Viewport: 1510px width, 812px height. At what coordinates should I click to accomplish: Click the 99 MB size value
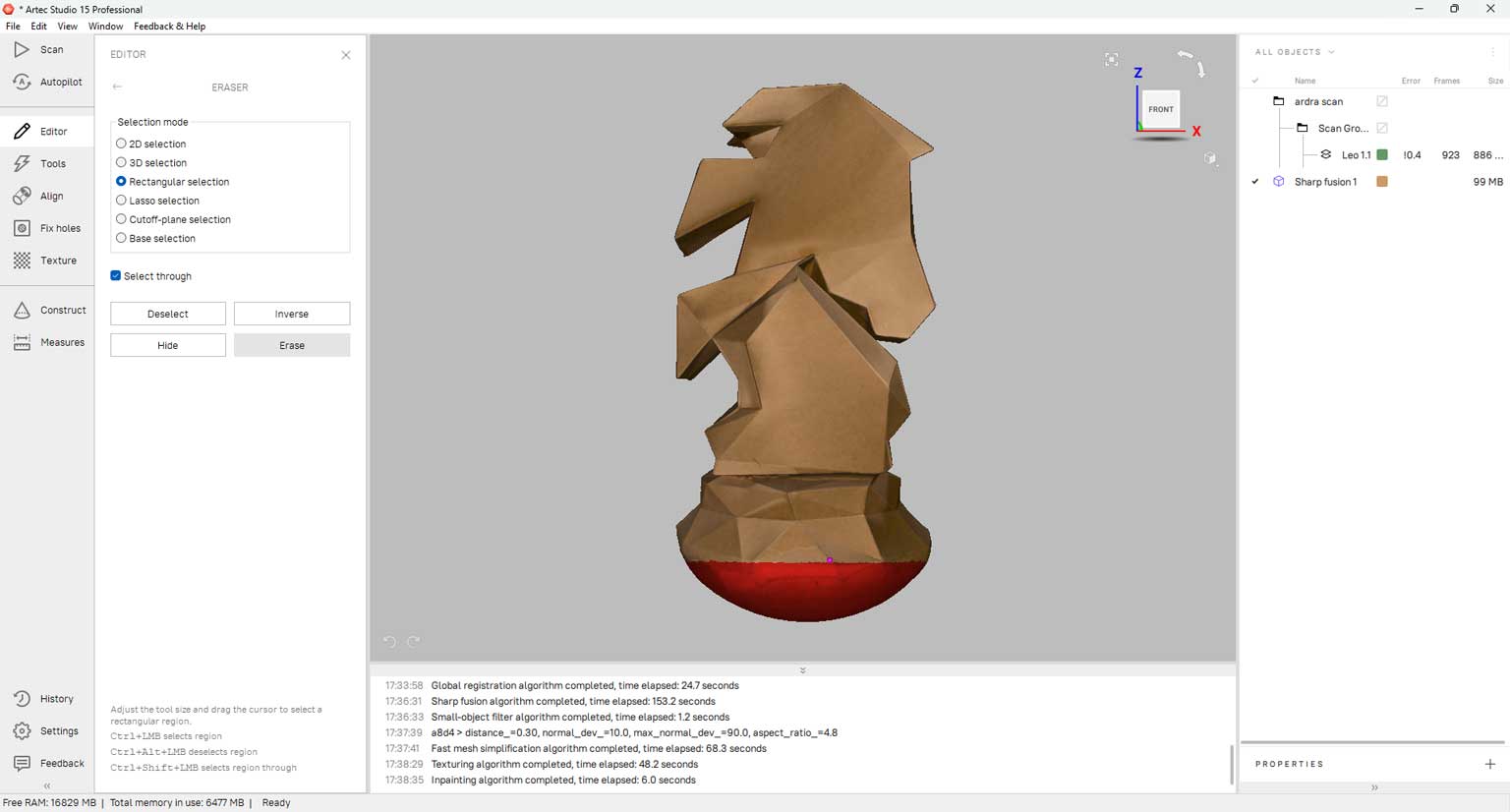coord(1487,182)
